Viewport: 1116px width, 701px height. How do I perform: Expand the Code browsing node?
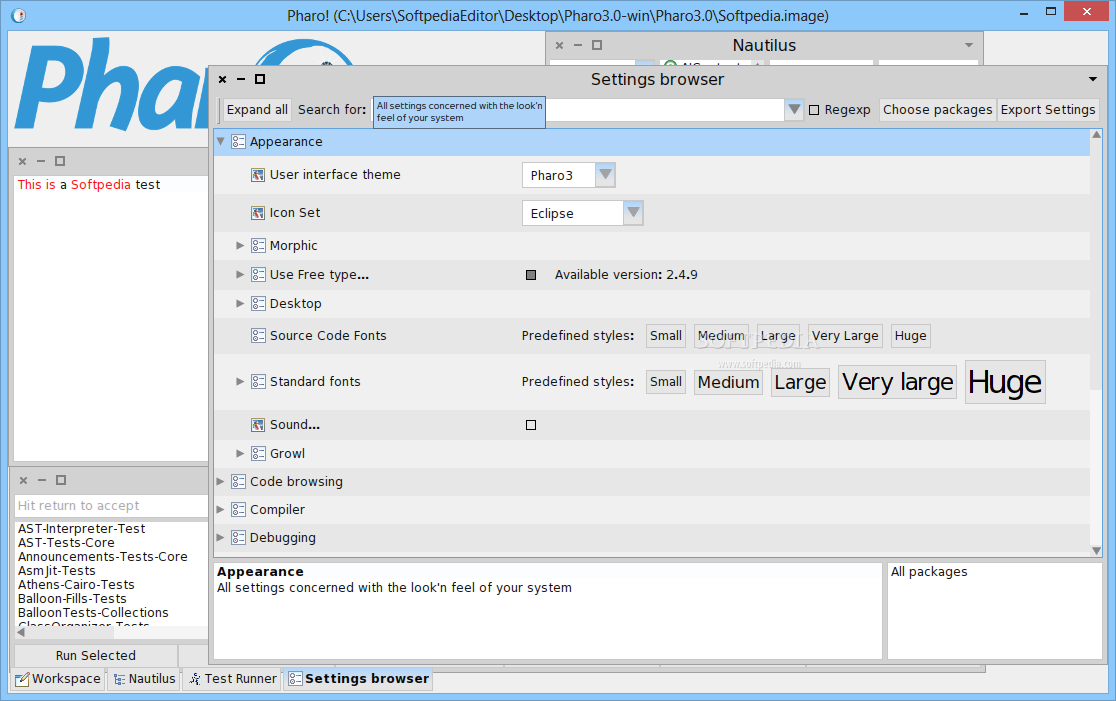coord(221,482)
